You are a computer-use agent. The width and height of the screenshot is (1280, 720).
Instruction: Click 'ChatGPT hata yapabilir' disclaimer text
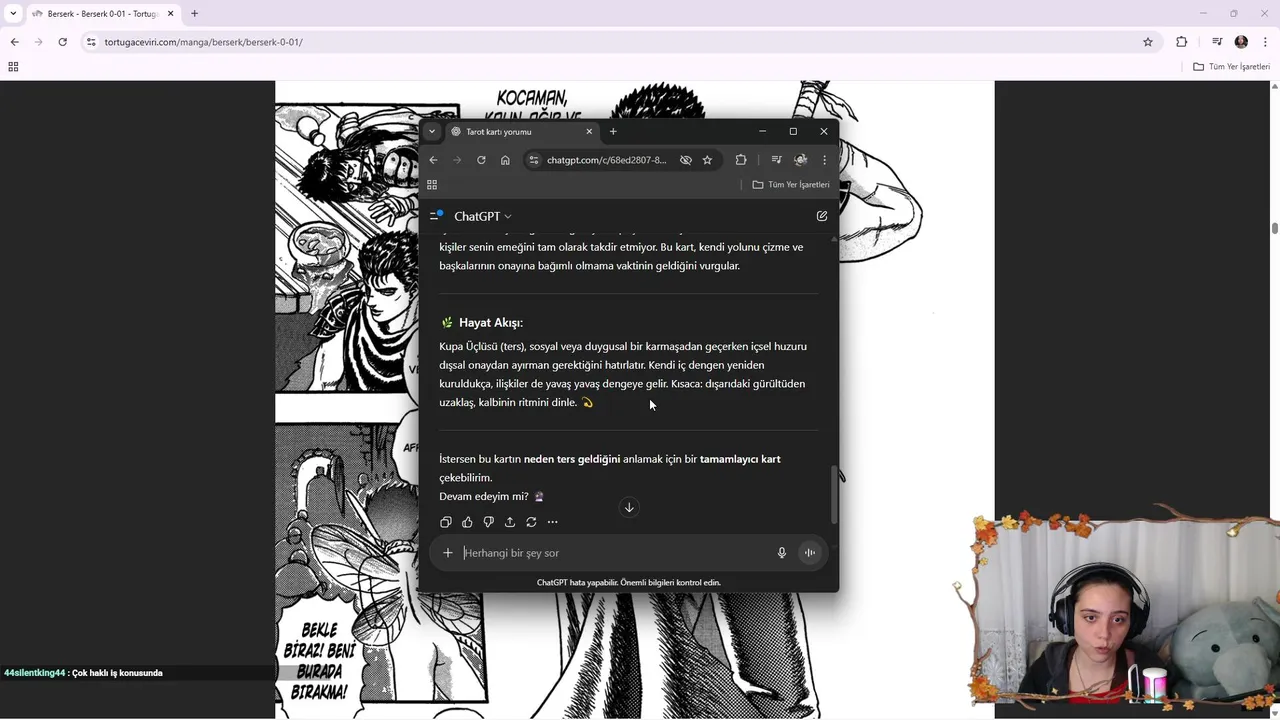pos(629,582)
